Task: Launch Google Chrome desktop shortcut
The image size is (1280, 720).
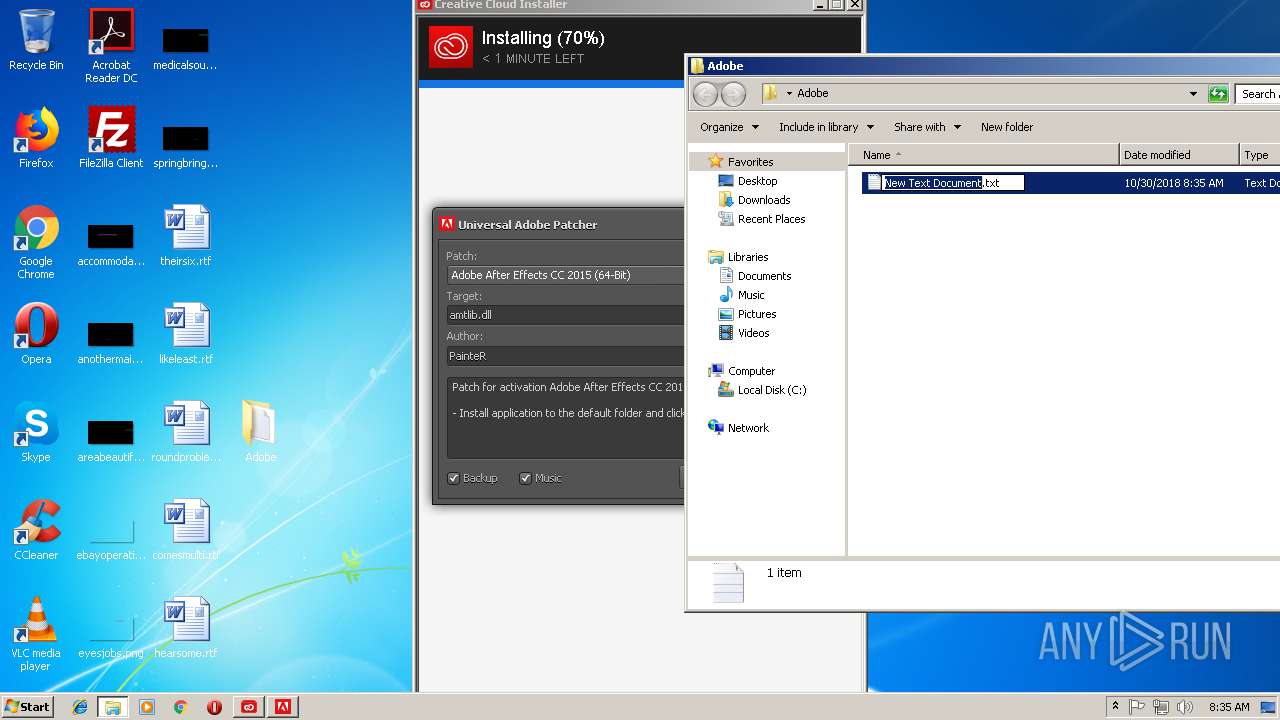Action: (36, 242)
